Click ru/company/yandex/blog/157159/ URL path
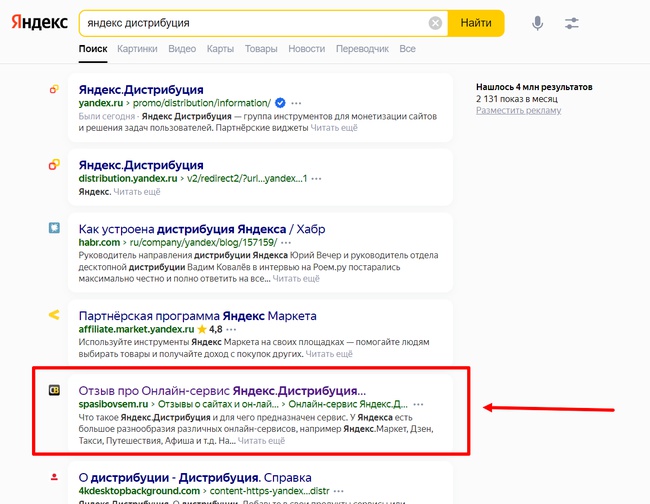 (x=203, y=242)
